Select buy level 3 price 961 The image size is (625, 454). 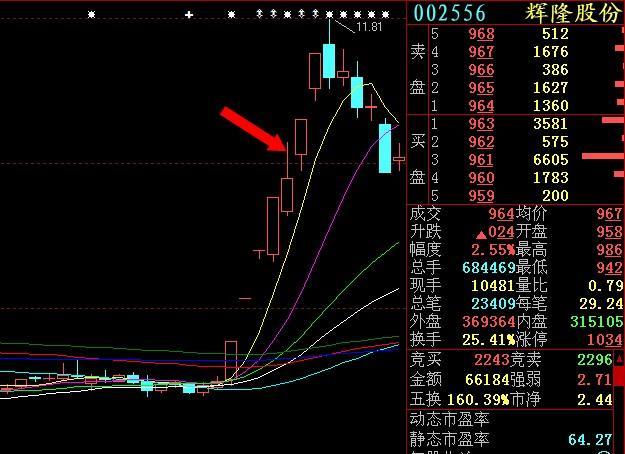click(481, 160)
